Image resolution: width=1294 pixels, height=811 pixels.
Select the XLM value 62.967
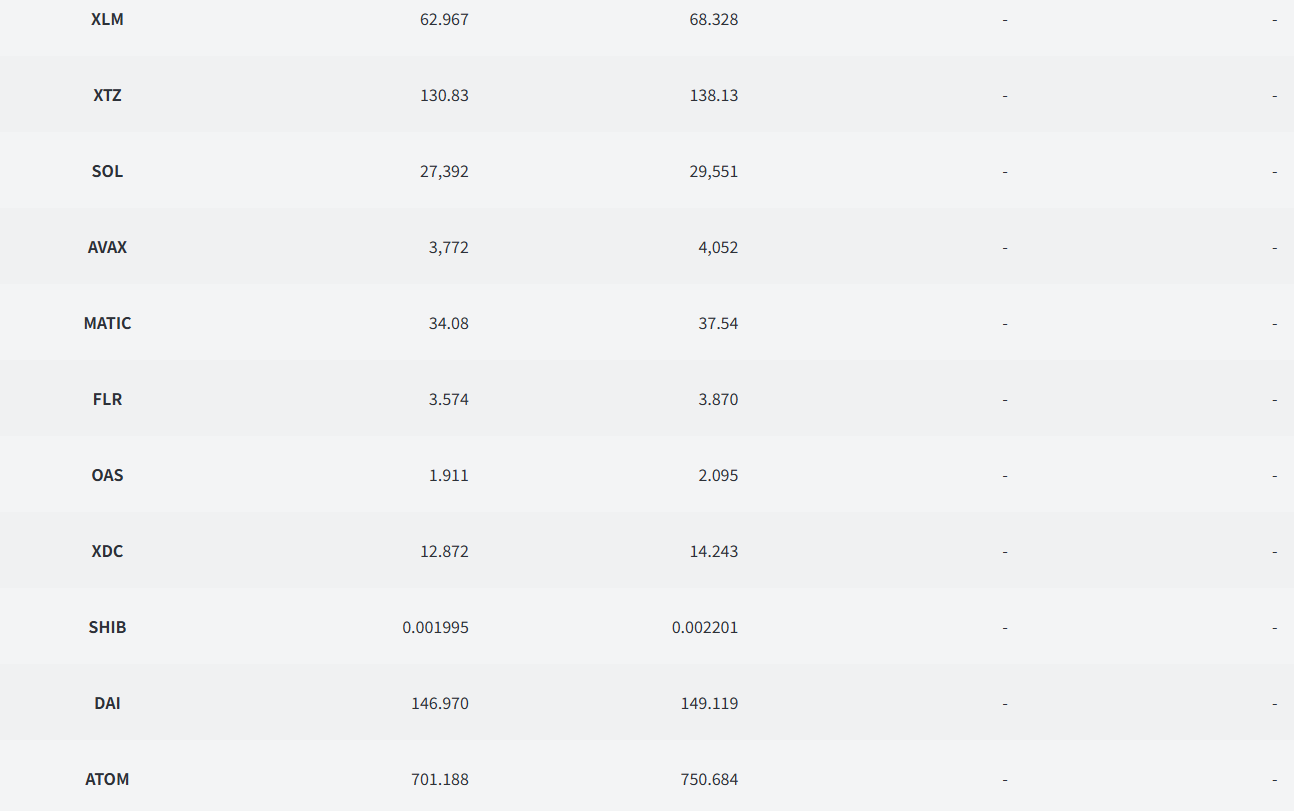point(444,19)
